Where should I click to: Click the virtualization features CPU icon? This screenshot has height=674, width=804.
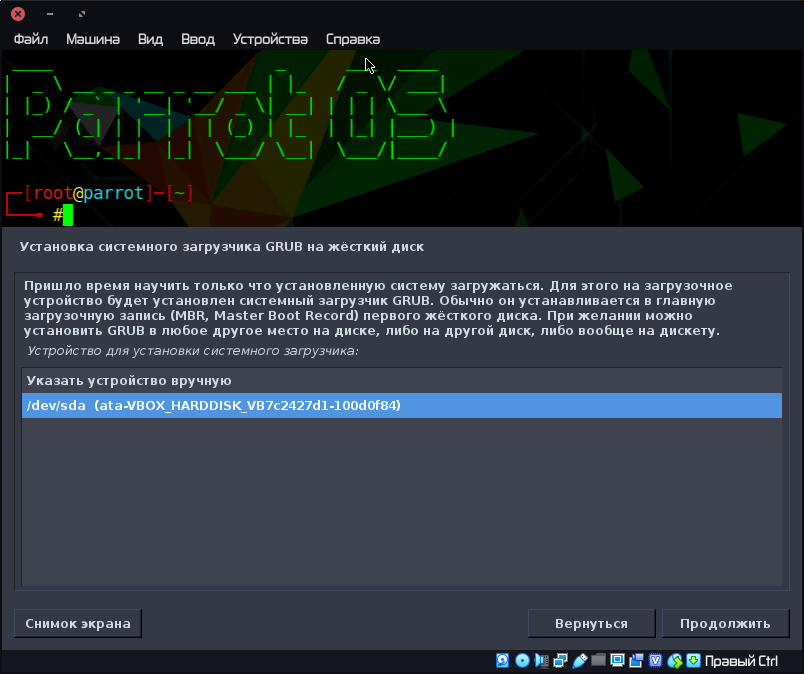655,661
